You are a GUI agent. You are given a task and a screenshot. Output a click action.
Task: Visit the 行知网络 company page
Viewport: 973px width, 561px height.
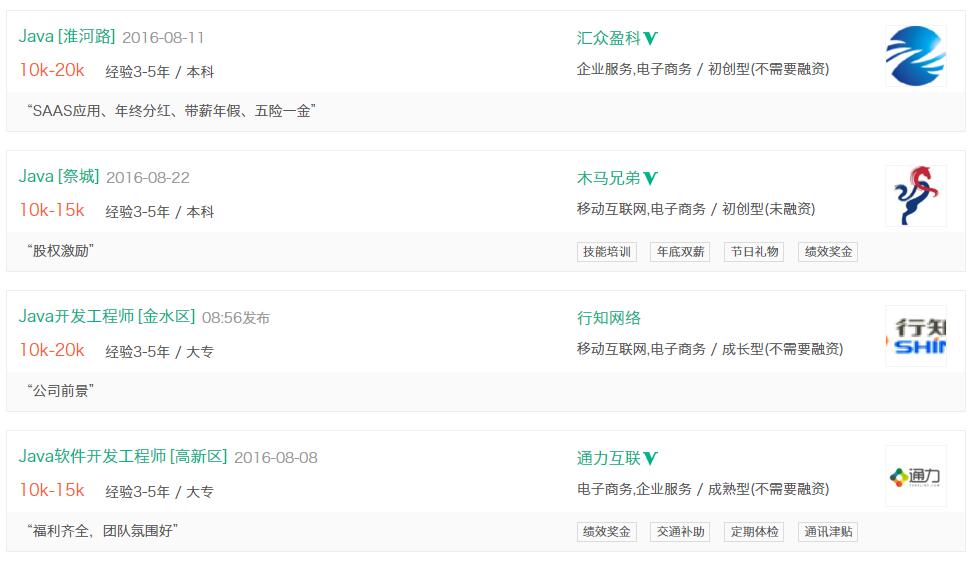608,318
